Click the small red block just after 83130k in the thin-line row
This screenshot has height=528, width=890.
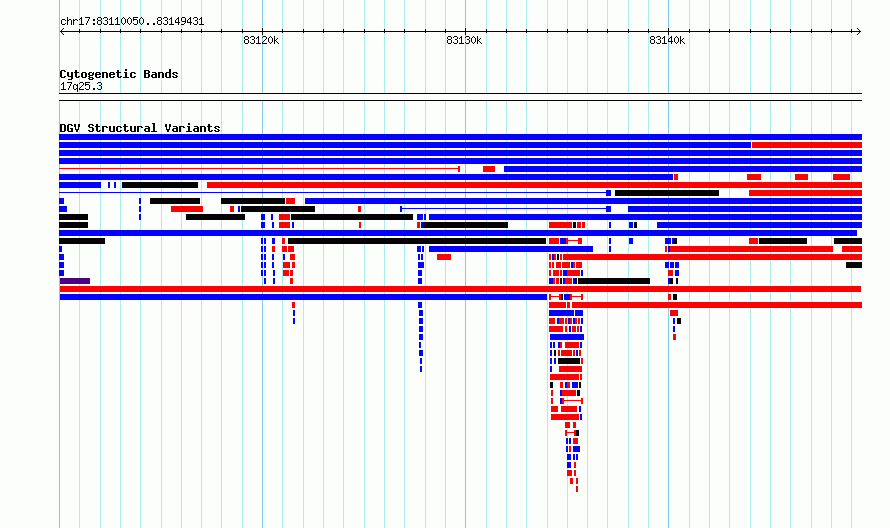pyautogui.click(x=489, y=169)
